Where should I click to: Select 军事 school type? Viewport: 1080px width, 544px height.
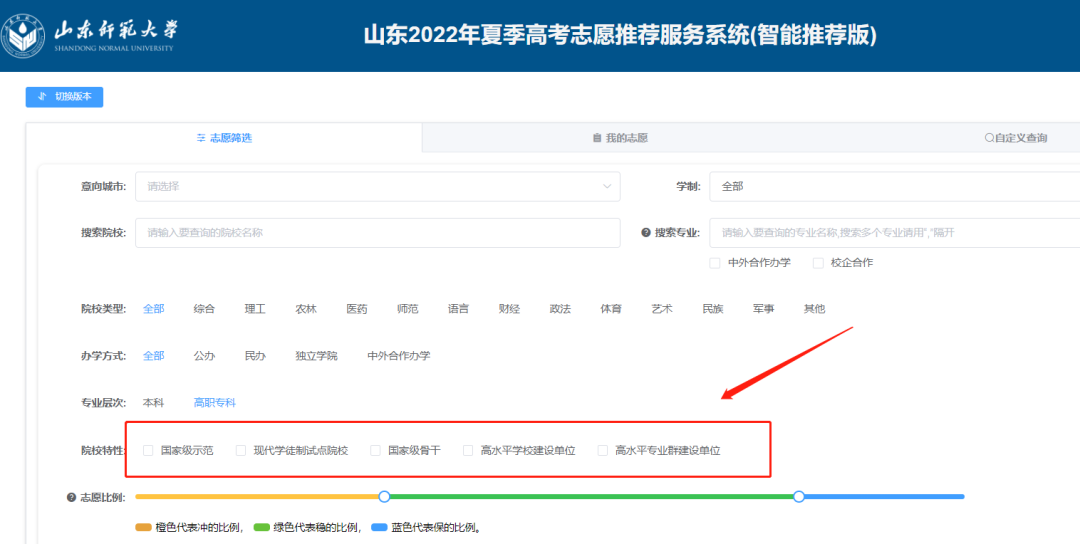(x=763, y=309)
